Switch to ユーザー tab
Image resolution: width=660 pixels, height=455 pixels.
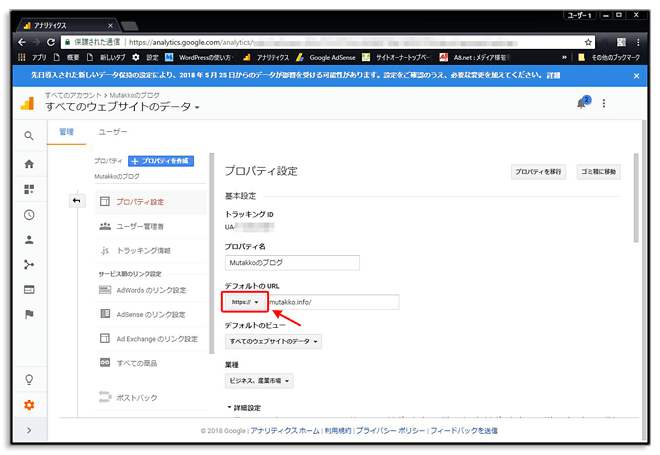(112, 132)
